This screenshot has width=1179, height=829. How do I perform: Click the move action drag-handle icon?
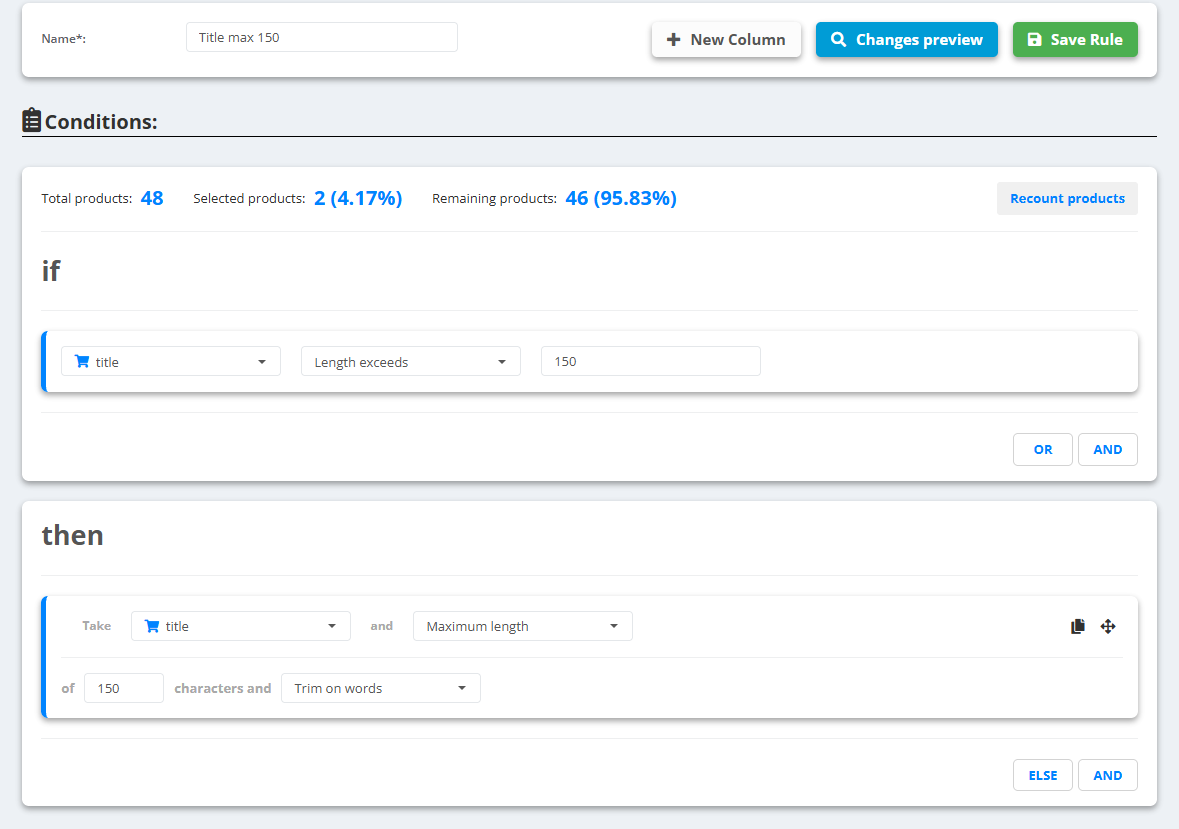click(x=1108, y=626)
